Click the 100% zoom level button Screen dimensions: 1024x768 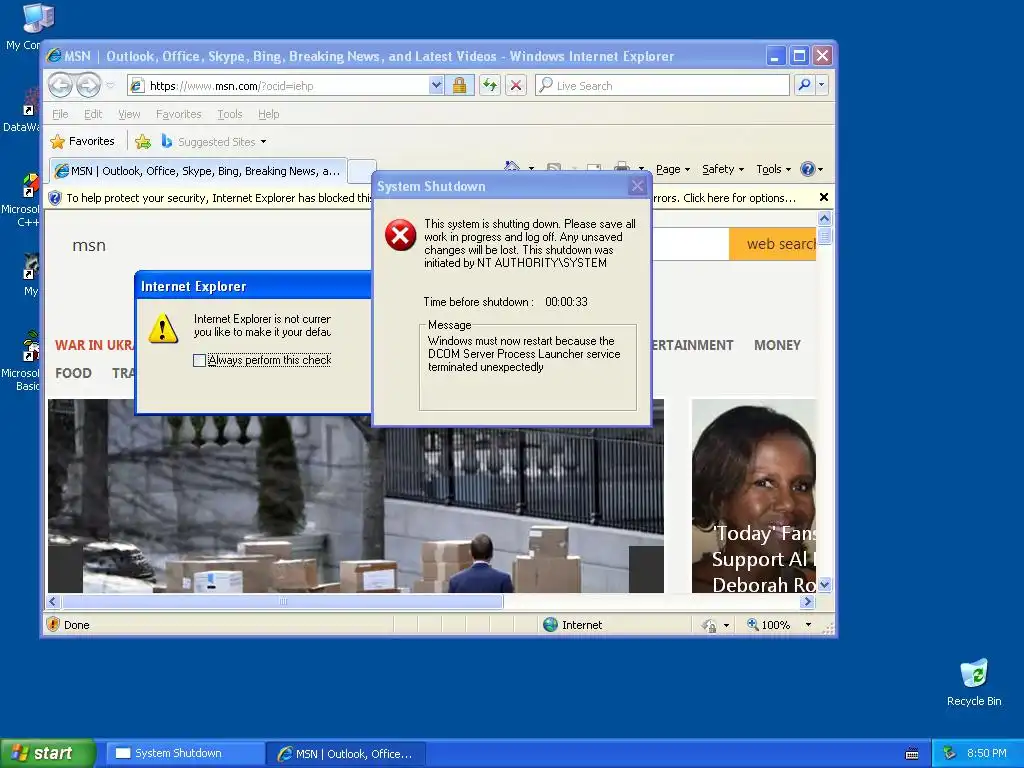769,625
